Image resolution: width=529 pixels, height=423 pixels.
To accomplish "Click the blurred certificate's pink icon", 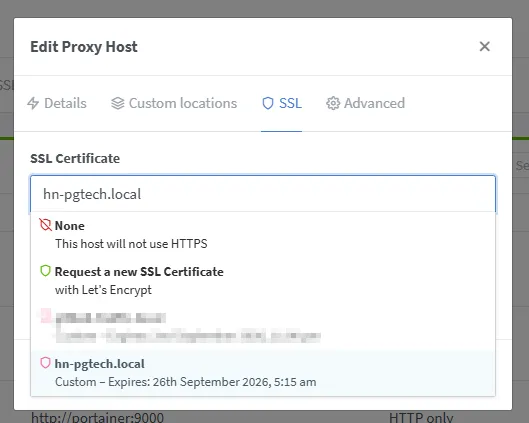I will (x=46, y=315).
